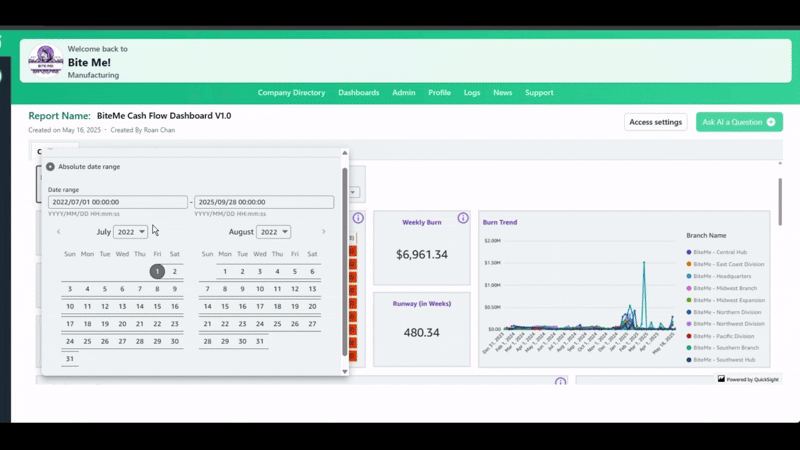
Task: Select July 2 in calendar
Action: pos(174,271)
